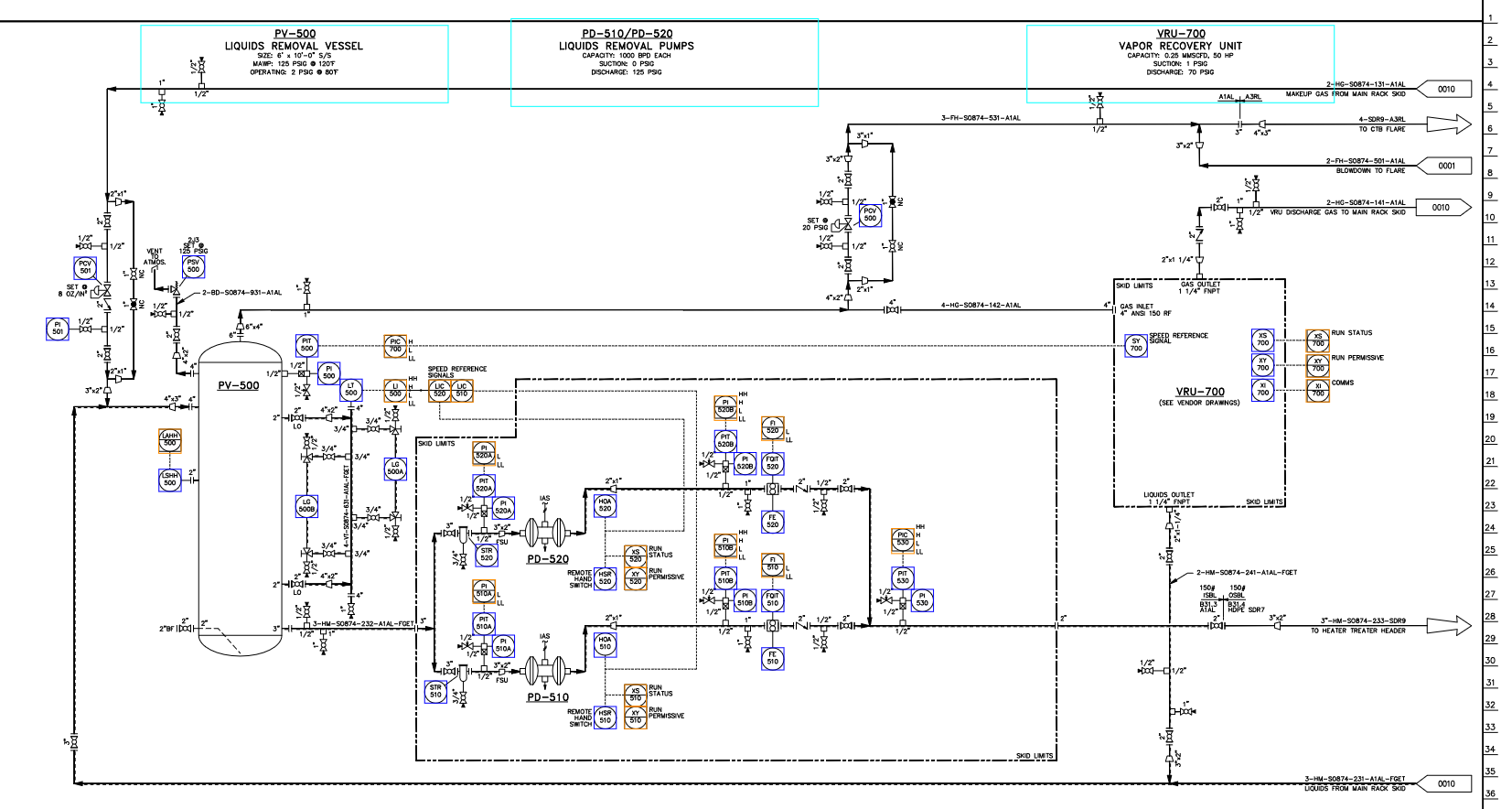Click the SPEED REFERENCE SIGNALS label
Image resolution: width=1512 pixels, height=809 pixels.
[x=457, y=372]
